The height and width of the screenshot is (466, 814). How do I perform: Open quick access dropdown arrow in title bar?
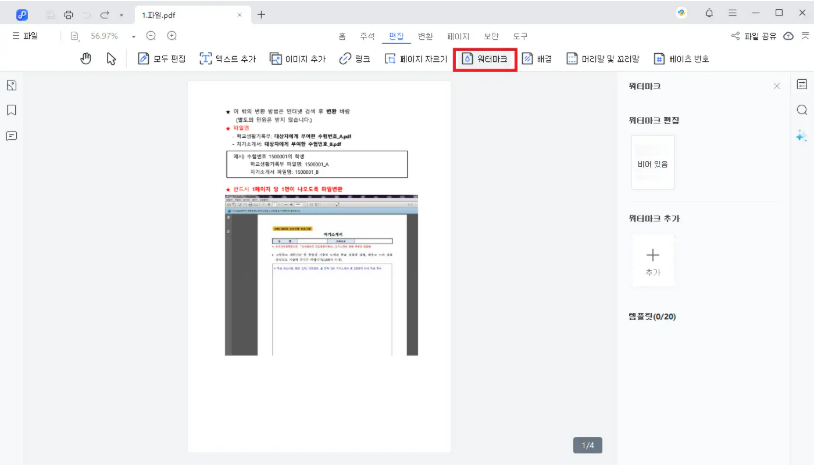click(121, 16)
